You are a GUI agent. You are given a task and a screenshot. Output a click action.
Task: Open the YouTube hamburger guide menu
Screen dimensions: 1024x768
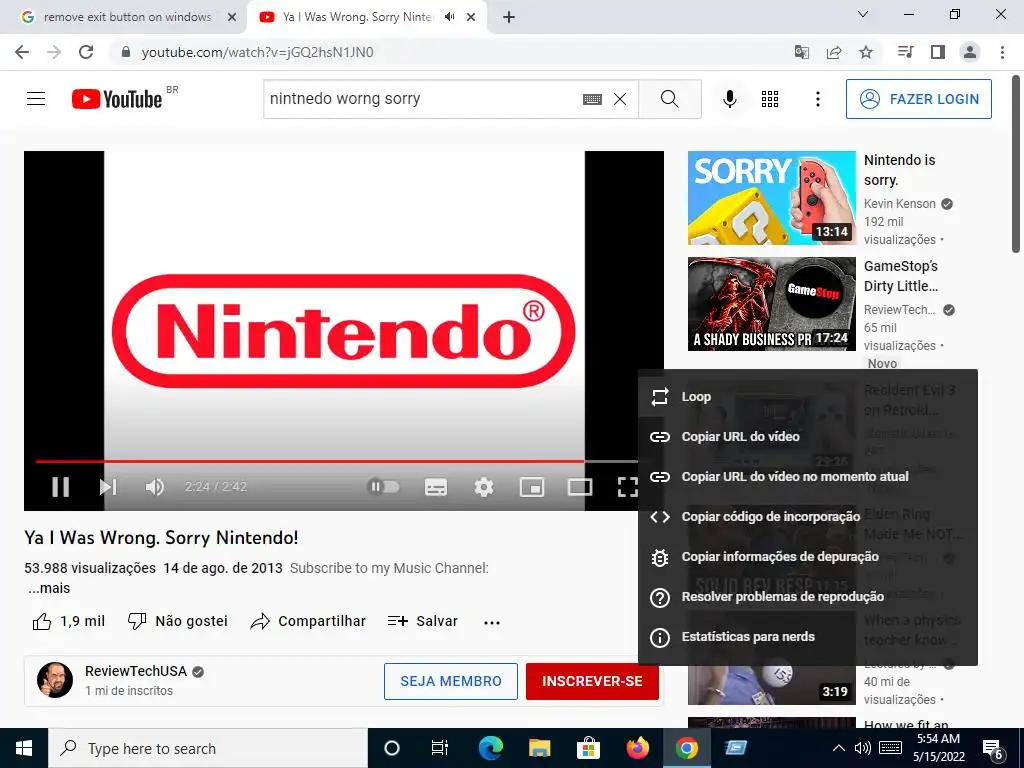[x=36, y=99]
